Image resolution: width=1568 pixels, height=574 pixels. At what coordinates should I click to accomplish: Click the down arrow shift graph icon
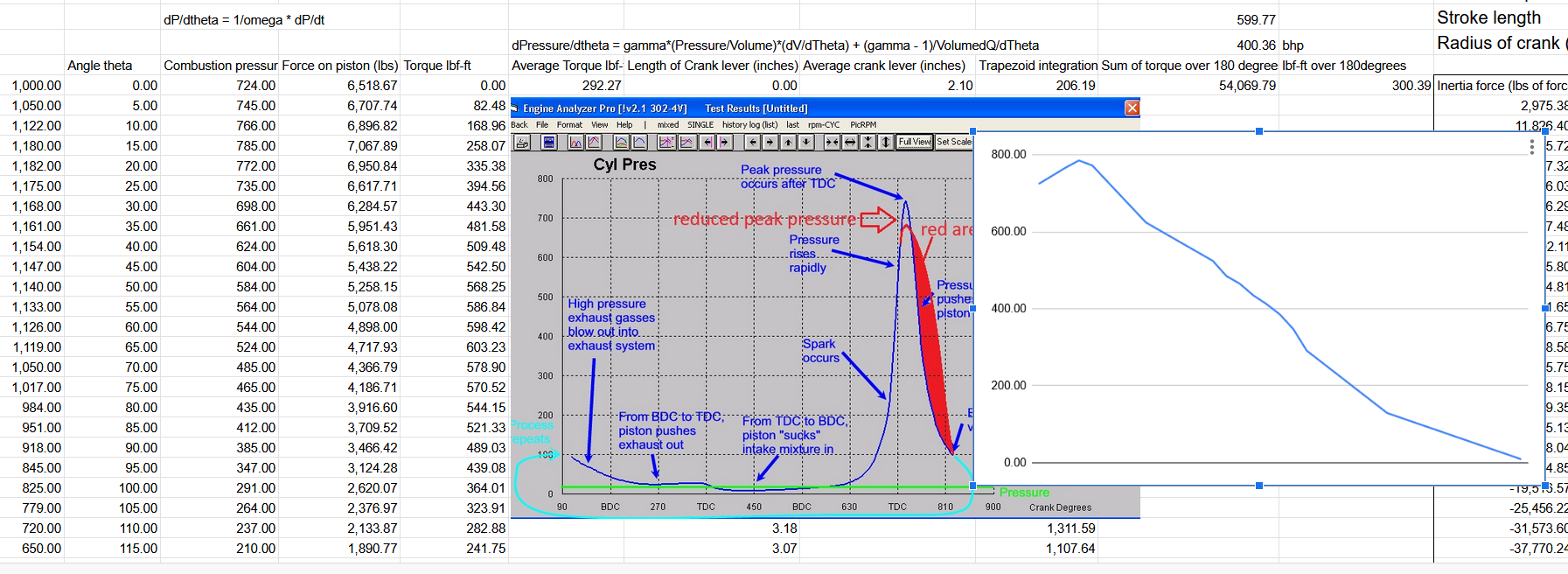[806, 142]
